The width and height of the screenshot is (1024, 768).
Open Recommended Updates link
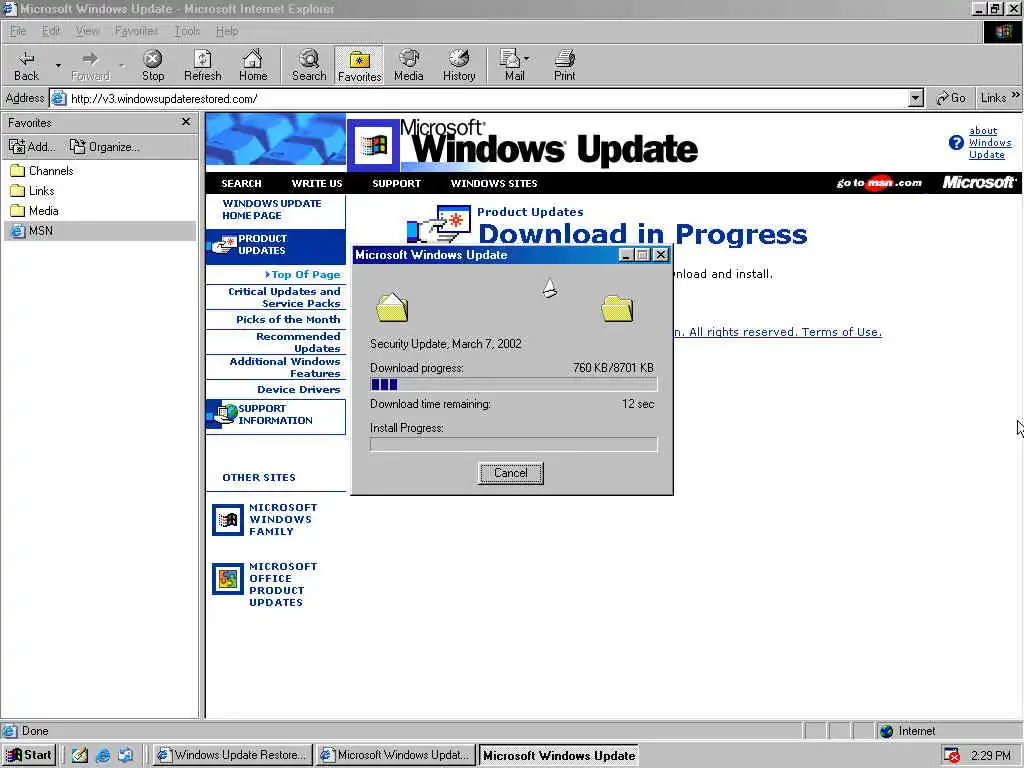click(298, 342)
